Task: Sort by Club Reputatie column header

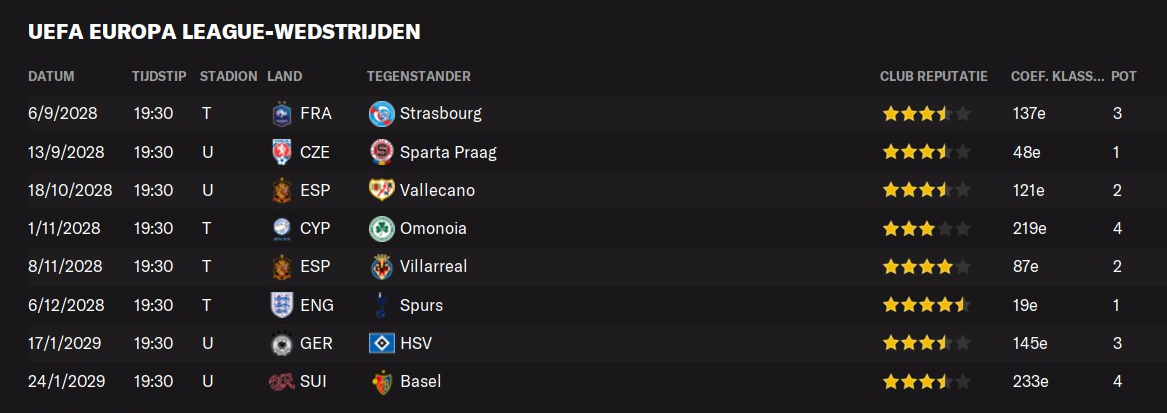Action: (x=933, y=77)
